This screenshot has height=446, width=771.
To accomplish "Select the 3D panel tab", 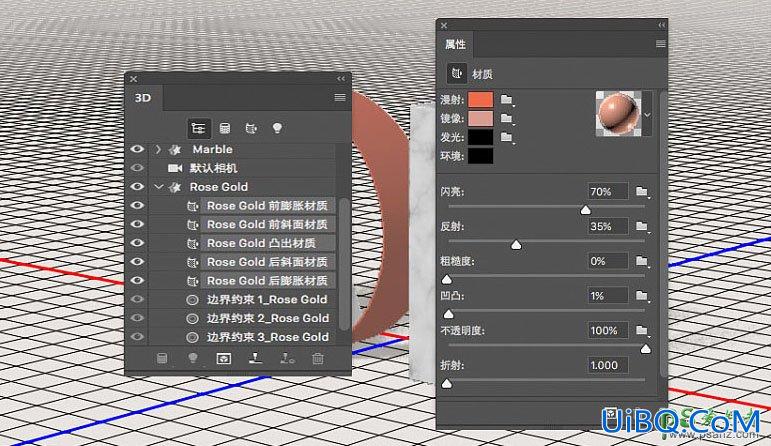I will [143, 98].
